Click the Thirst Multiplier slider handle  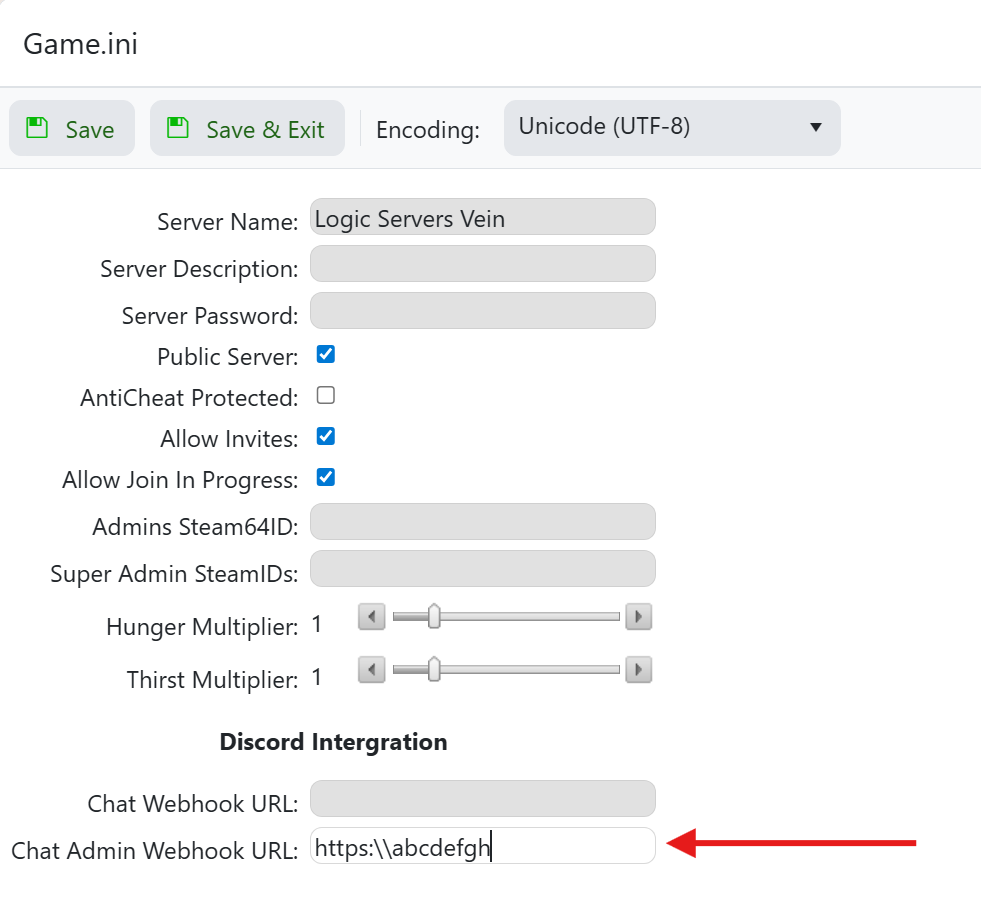pyautogui.click(x=434, y=669)
